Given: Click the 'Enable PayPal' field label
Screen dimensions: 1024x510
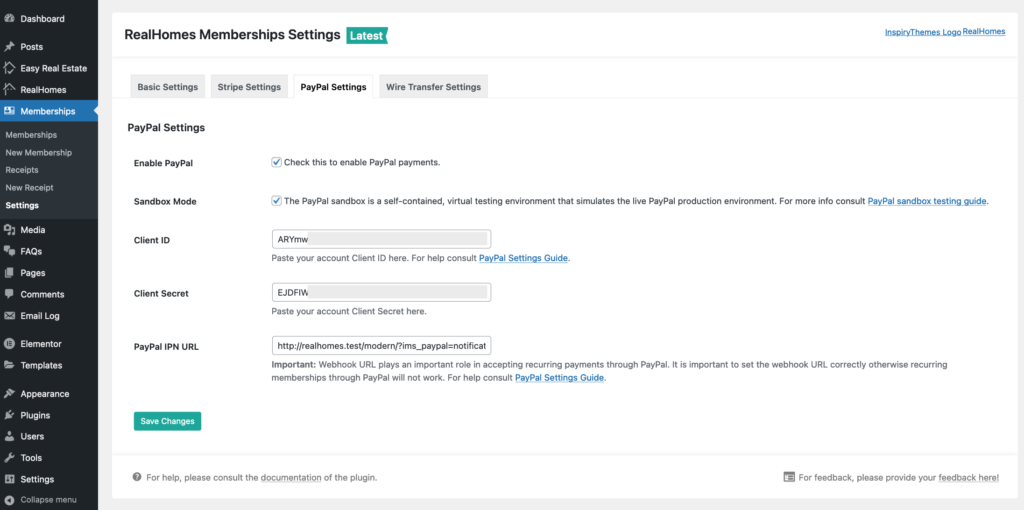Looking at the screenshot, I should [x=163, y=163].
